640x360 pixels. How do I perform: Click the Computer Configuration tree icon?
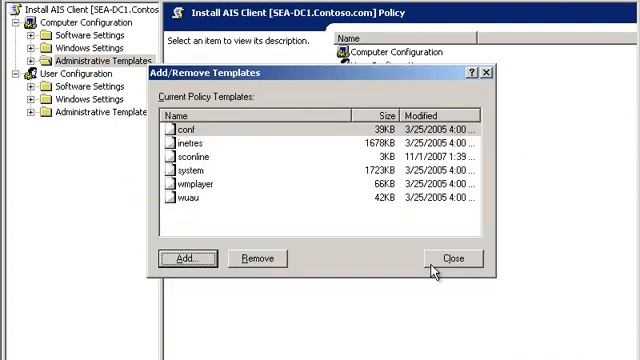click(31, 22)
